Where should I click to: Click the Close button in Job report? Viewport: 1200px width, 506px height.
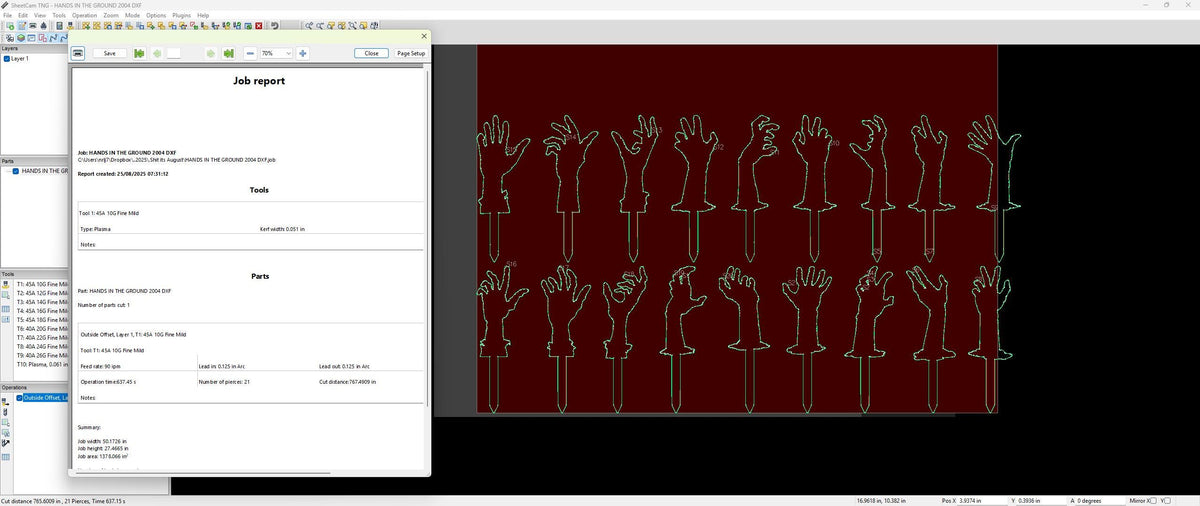[371, 53]
